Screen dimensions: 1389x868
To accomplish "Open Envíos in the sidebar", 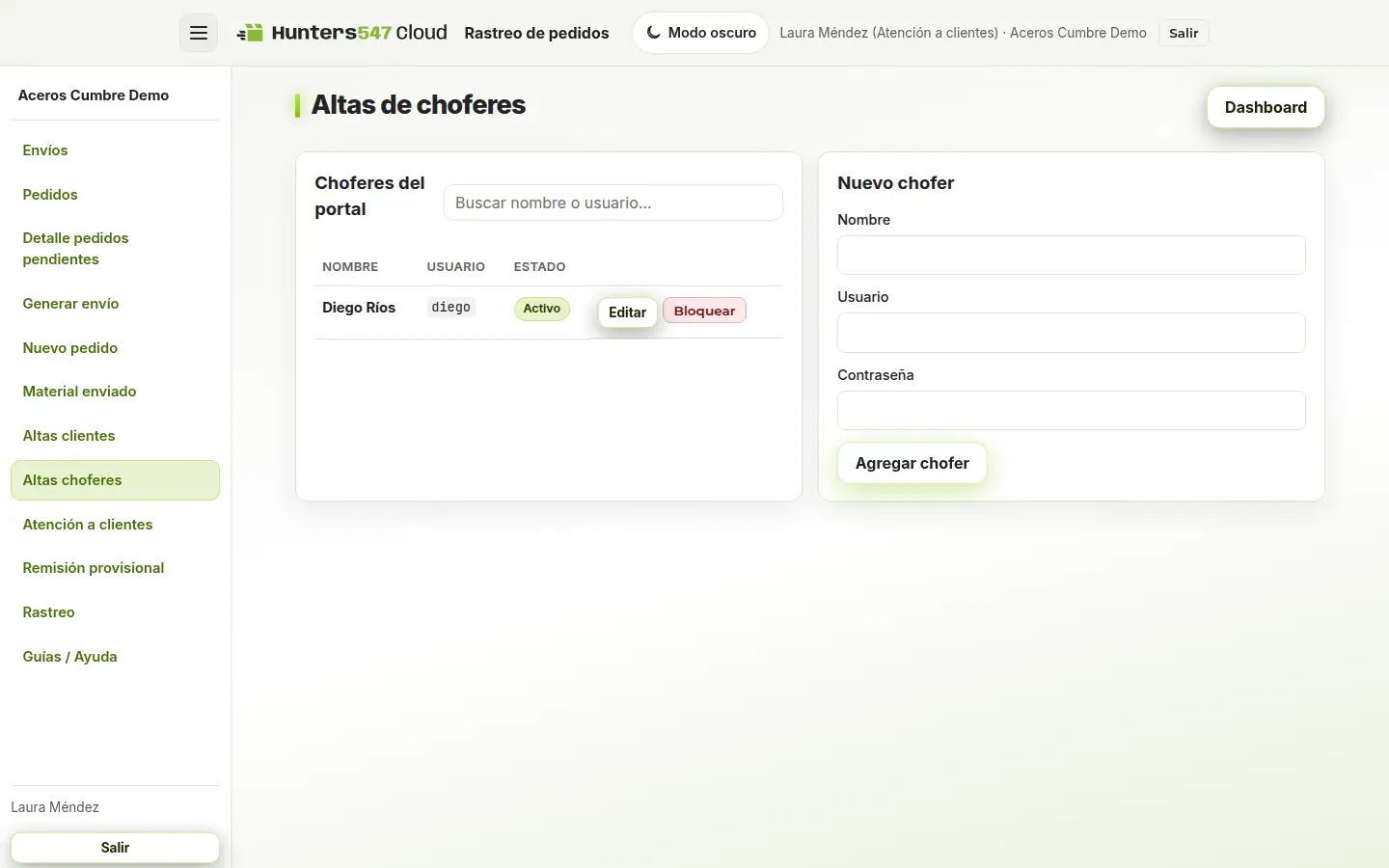I will pyautogui.click(x=115, y=150).
